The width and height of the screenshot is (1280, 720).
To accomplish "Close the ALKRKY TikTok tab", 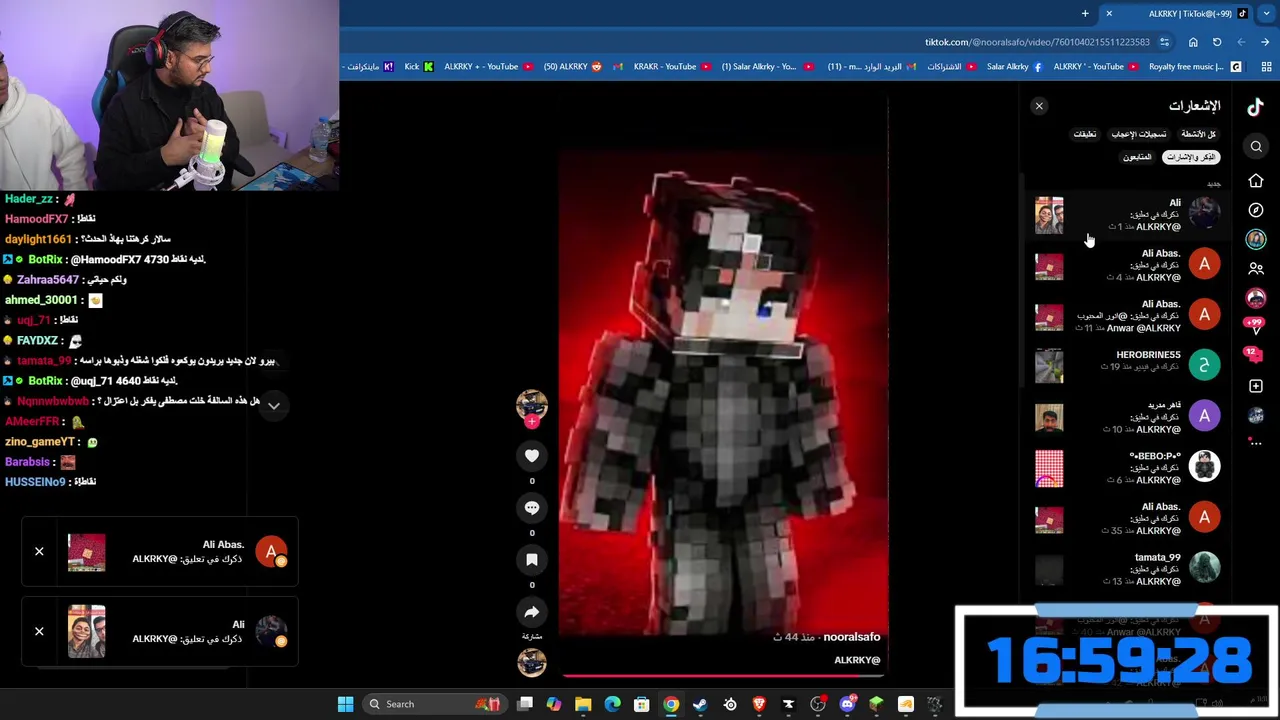I will click(1109, 13).
